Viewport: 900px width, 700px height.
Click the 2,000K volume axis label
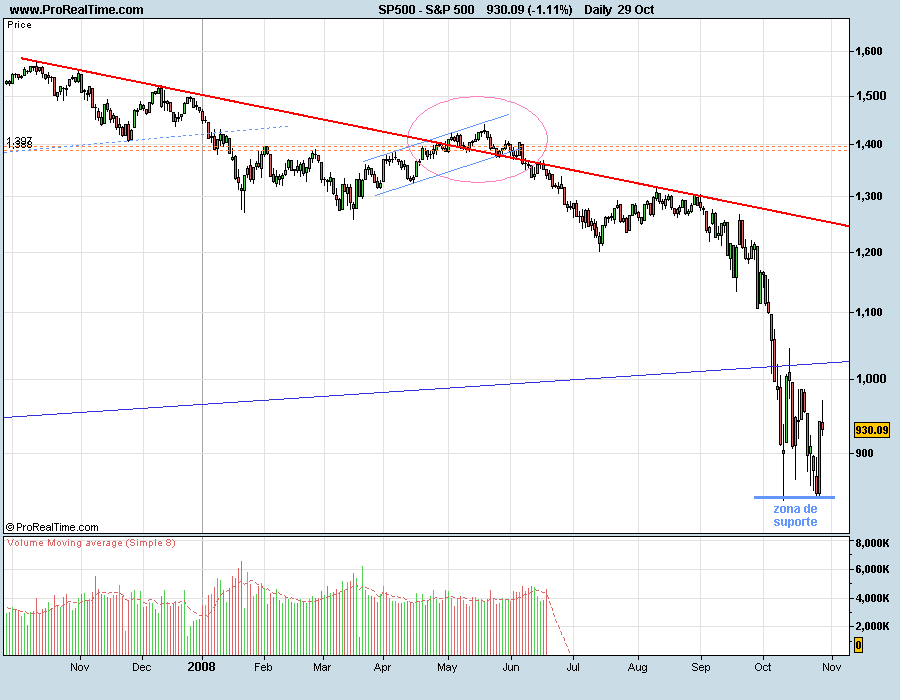tap(872, 626)
